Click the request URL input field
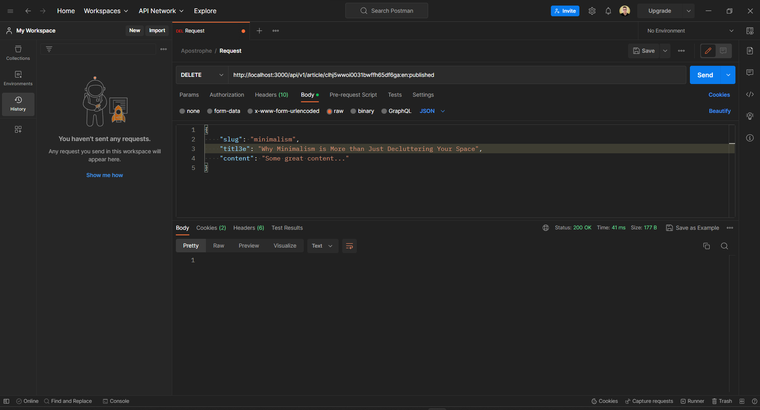Screen dimensions: 760x410 tap(457, 75)
